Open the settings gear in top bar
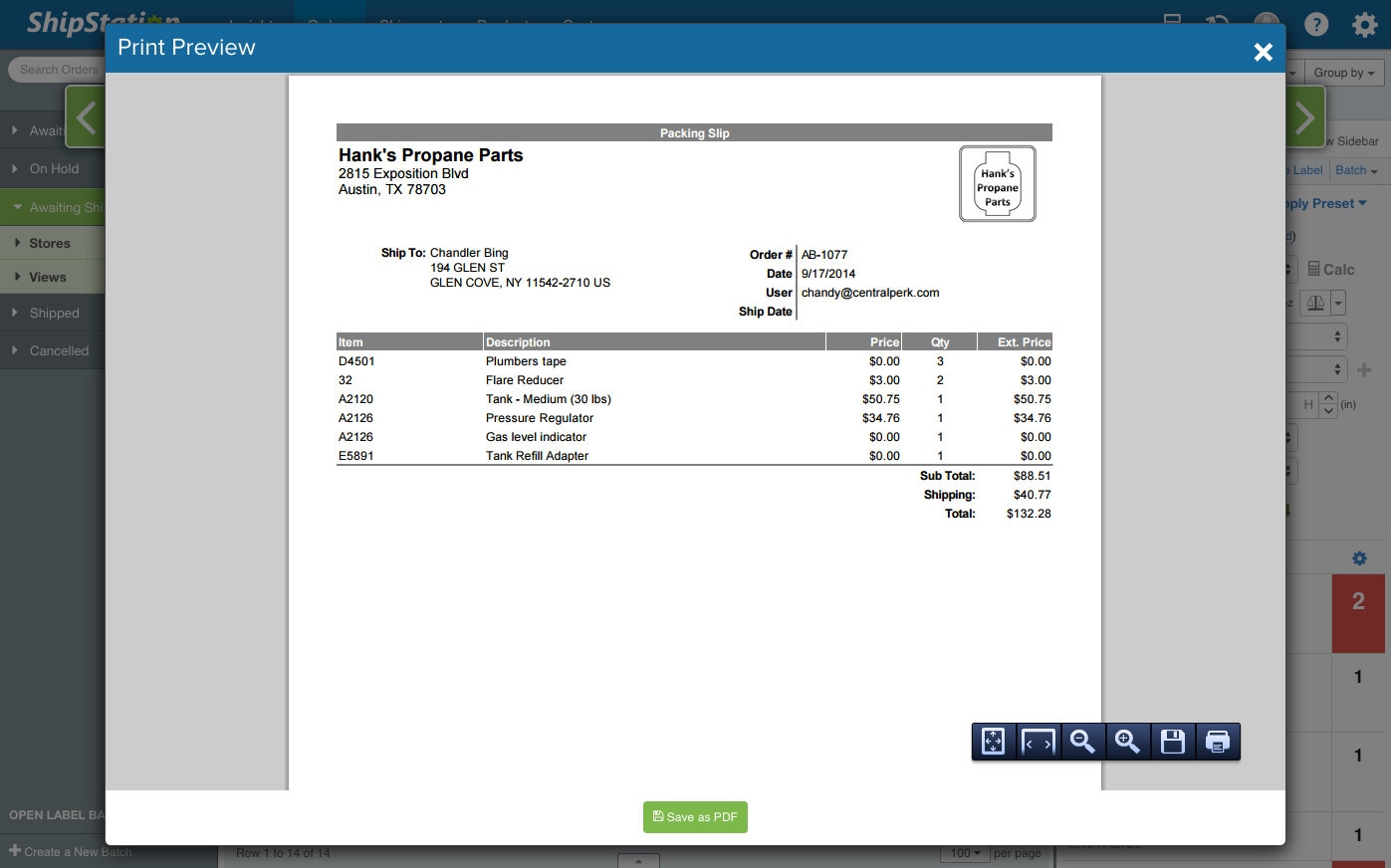Image resolution: width=1391 pixels, height=868 pixels. pyautogui.click(x=1364, y=24)
